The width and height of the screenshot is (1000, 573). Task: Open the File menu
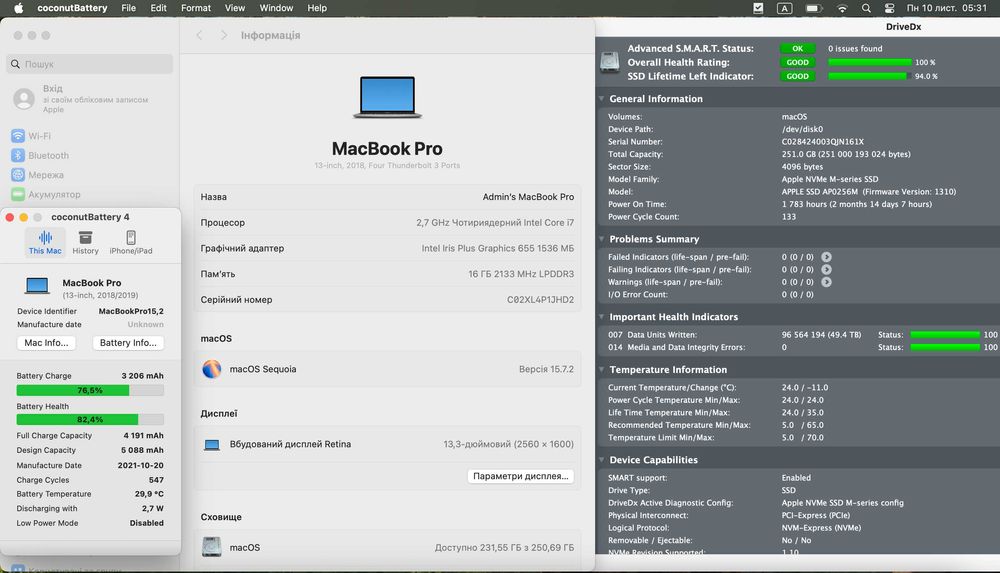coord(128,8)
